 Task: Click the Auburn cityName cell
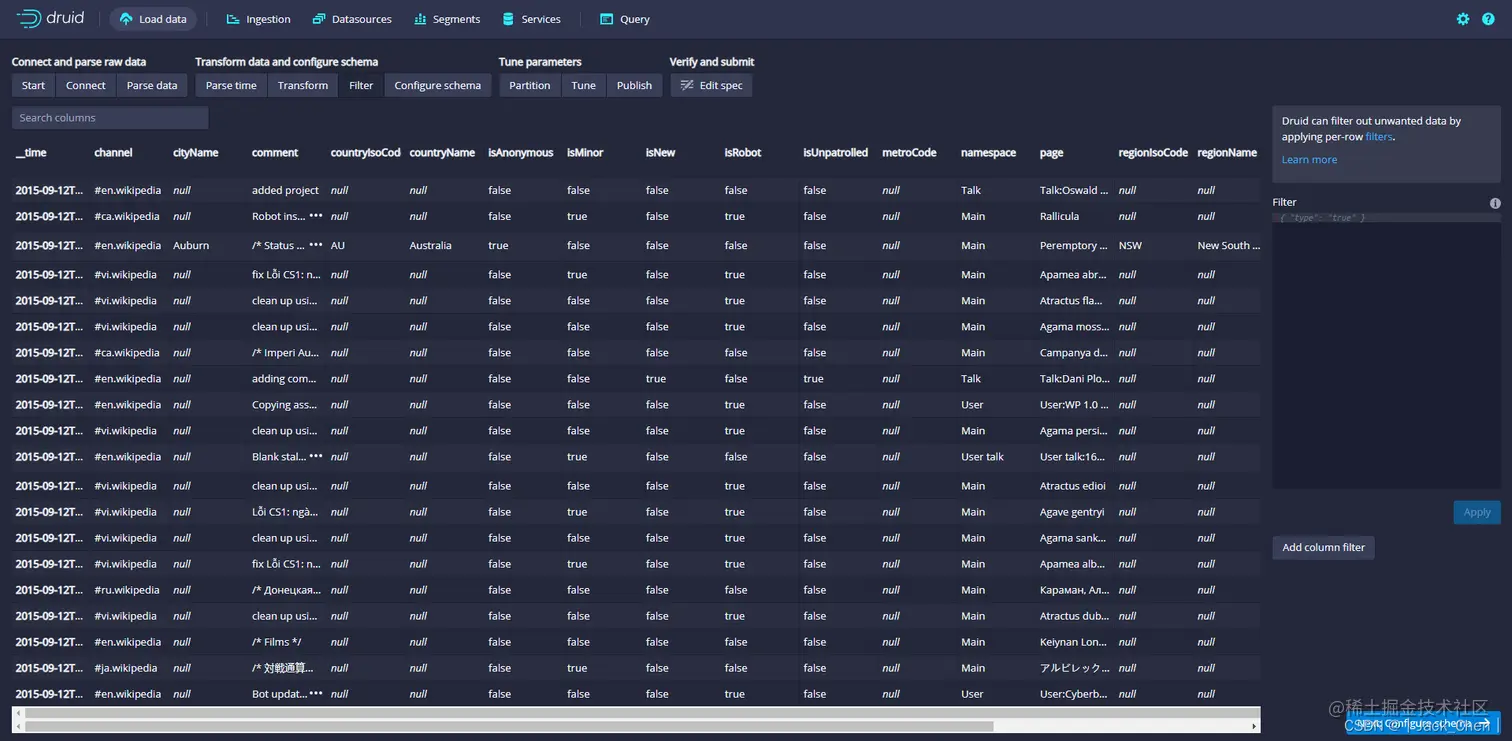(x=191, y=245)
